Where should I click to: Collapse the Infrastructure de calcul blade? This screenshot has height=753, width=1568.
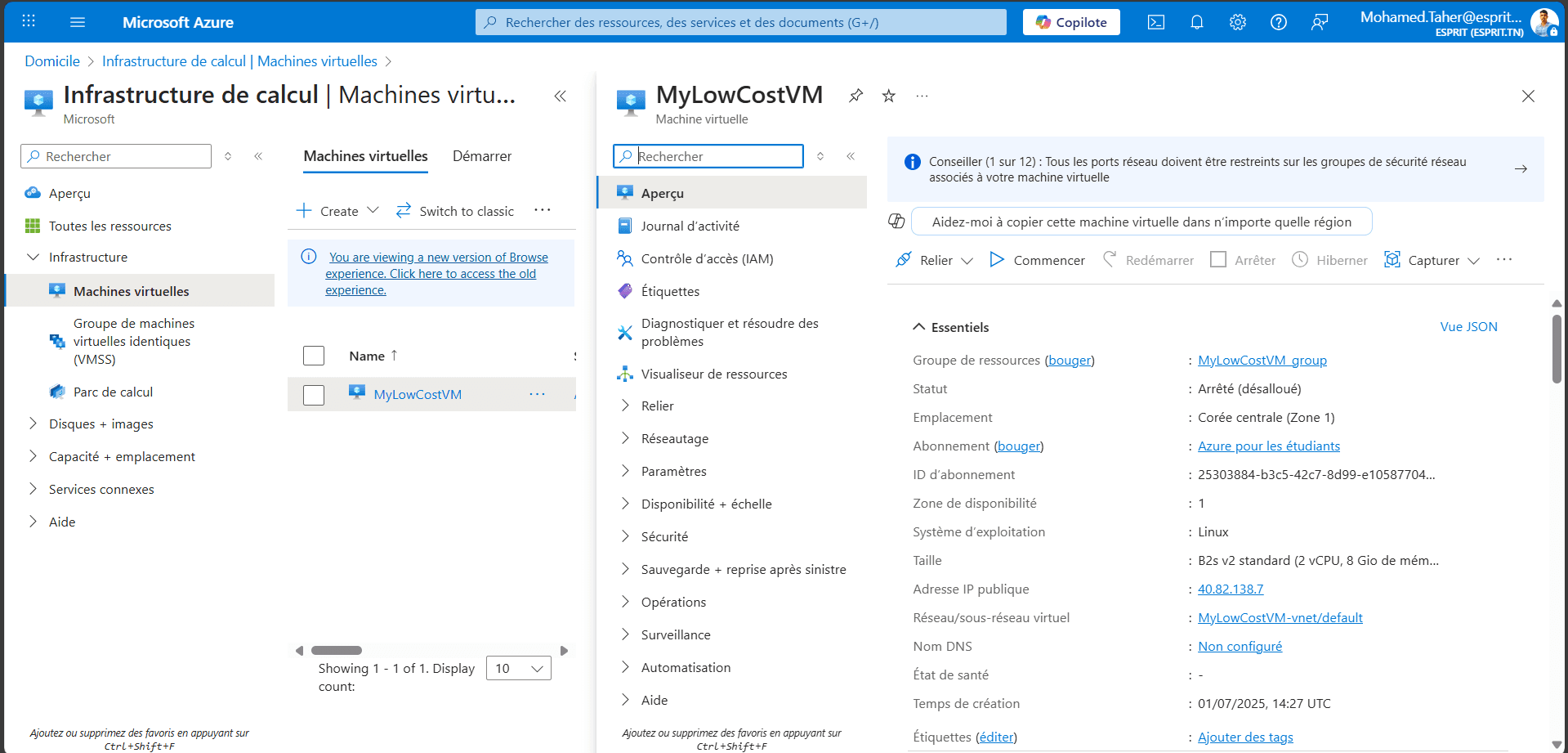point(561,96)
